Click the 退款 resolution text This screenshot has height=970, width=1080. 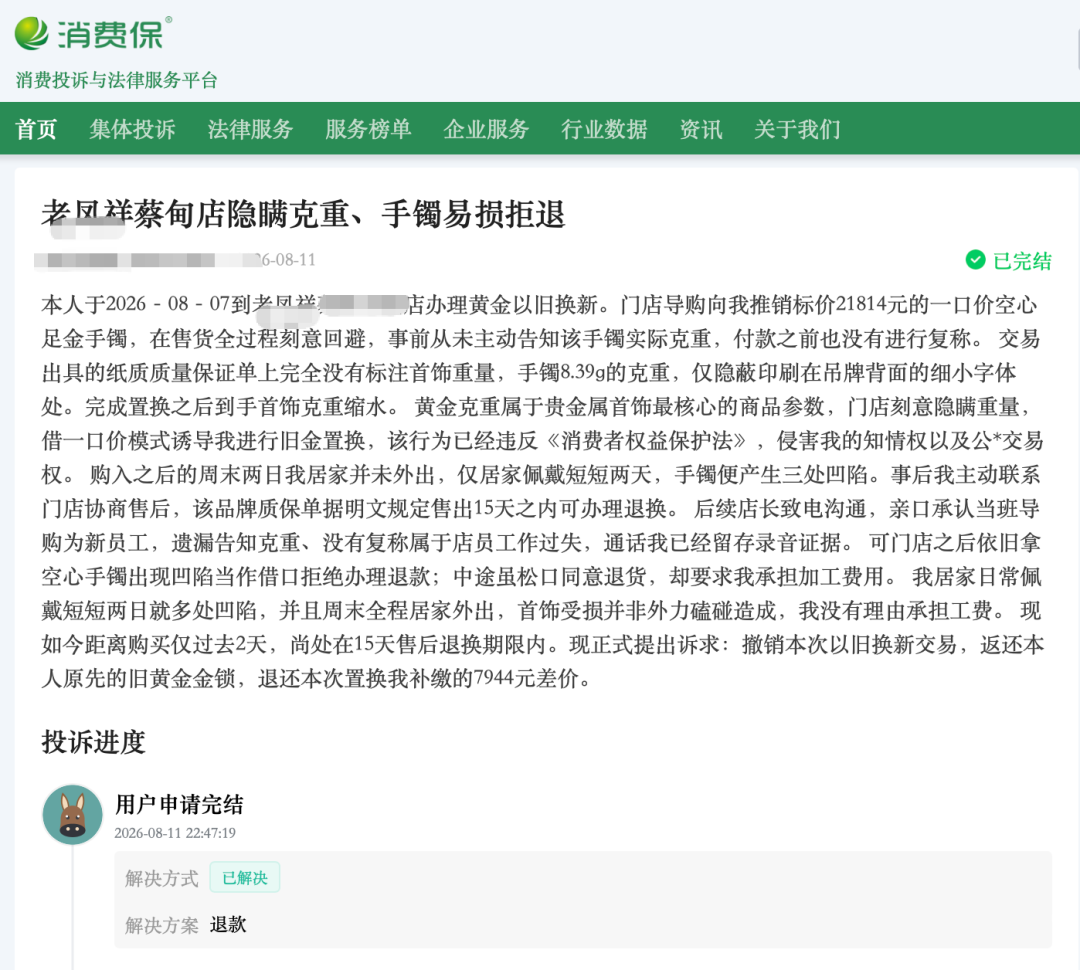click(x=228, y=925)
